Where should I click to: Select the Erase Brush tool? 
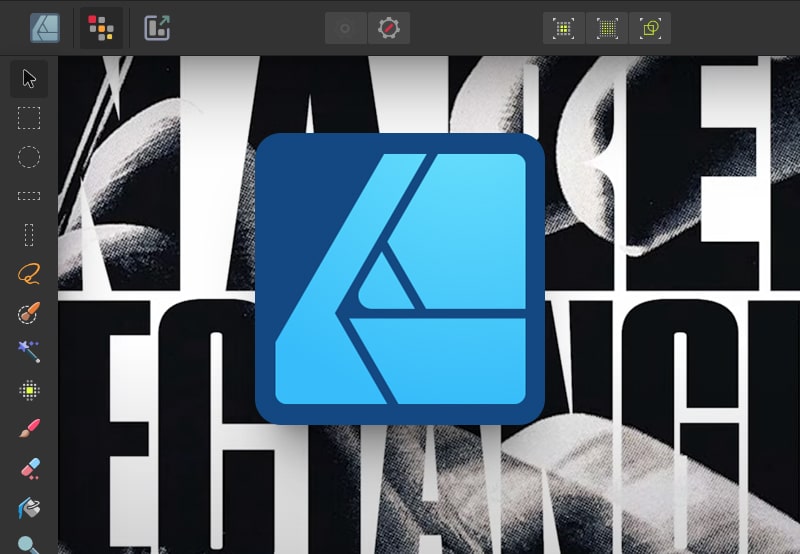(30, 468)
